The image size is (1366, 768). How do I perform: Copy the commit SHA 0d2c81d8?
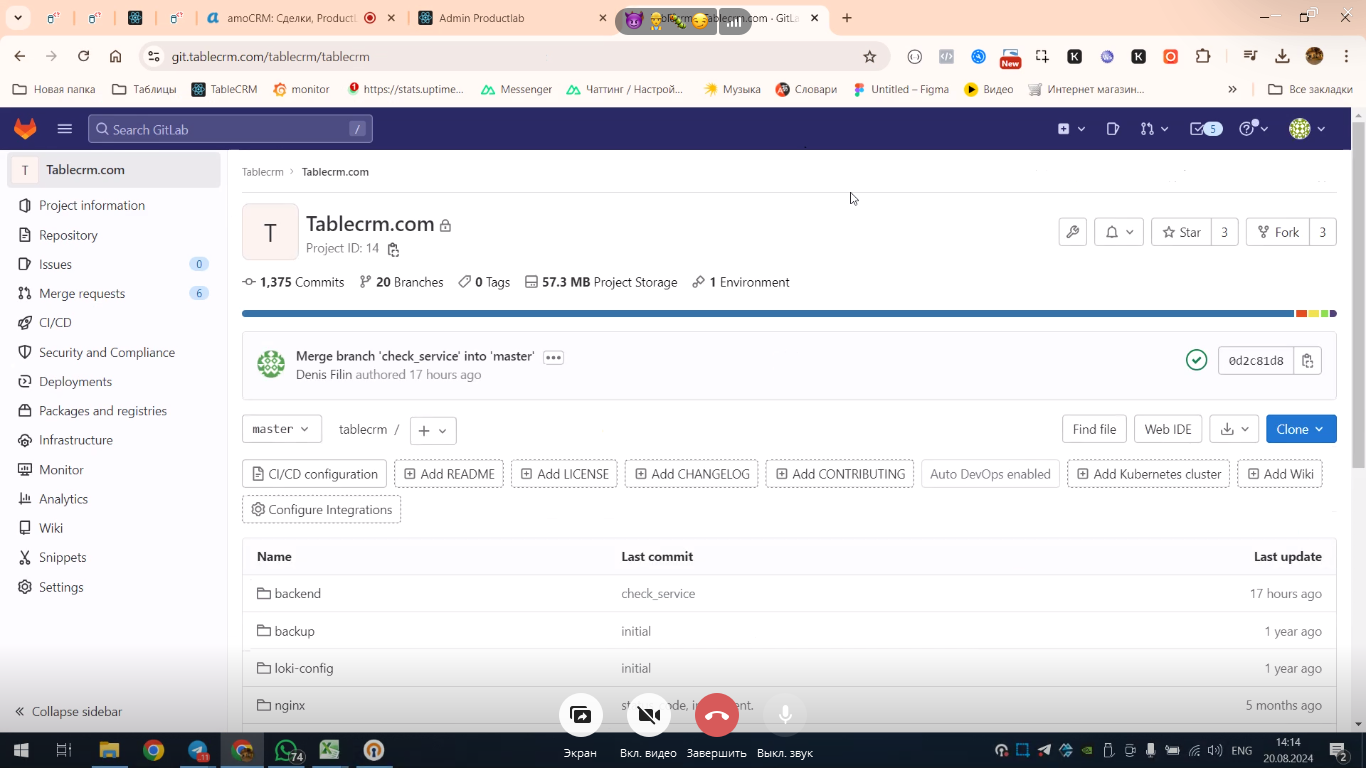[1308, 361]
